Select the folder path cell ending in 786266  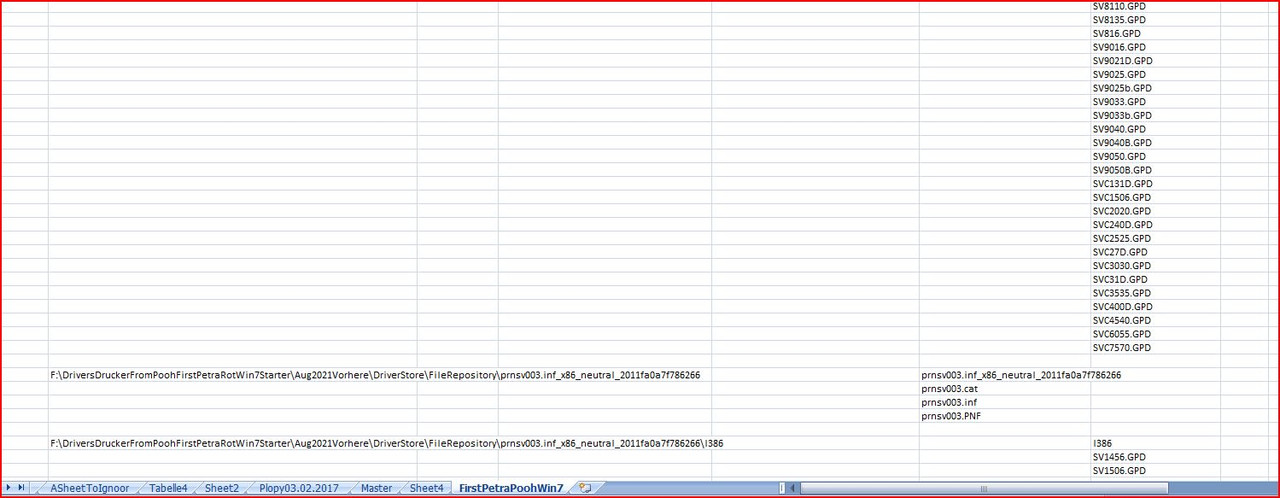[x=375, y=375]
